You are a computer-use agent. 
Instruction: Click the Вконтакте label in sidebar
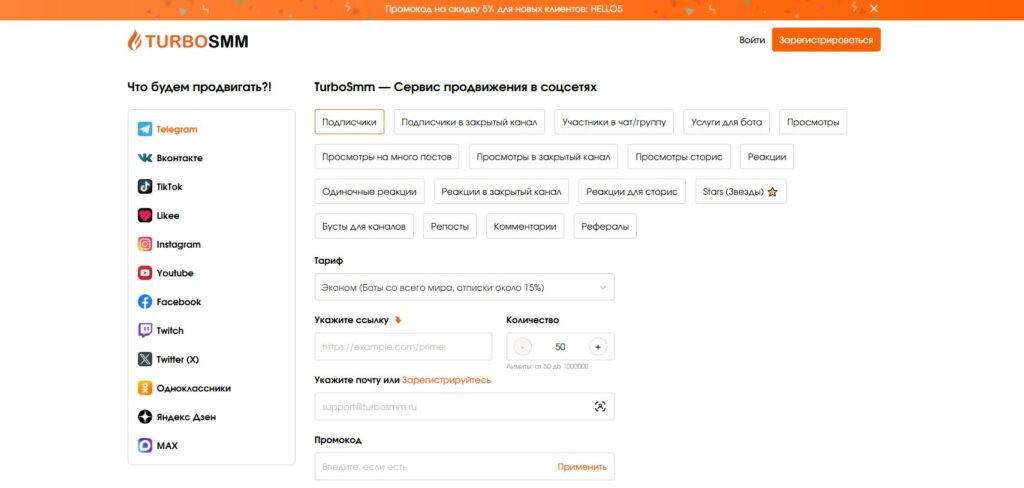coord(180,158)
